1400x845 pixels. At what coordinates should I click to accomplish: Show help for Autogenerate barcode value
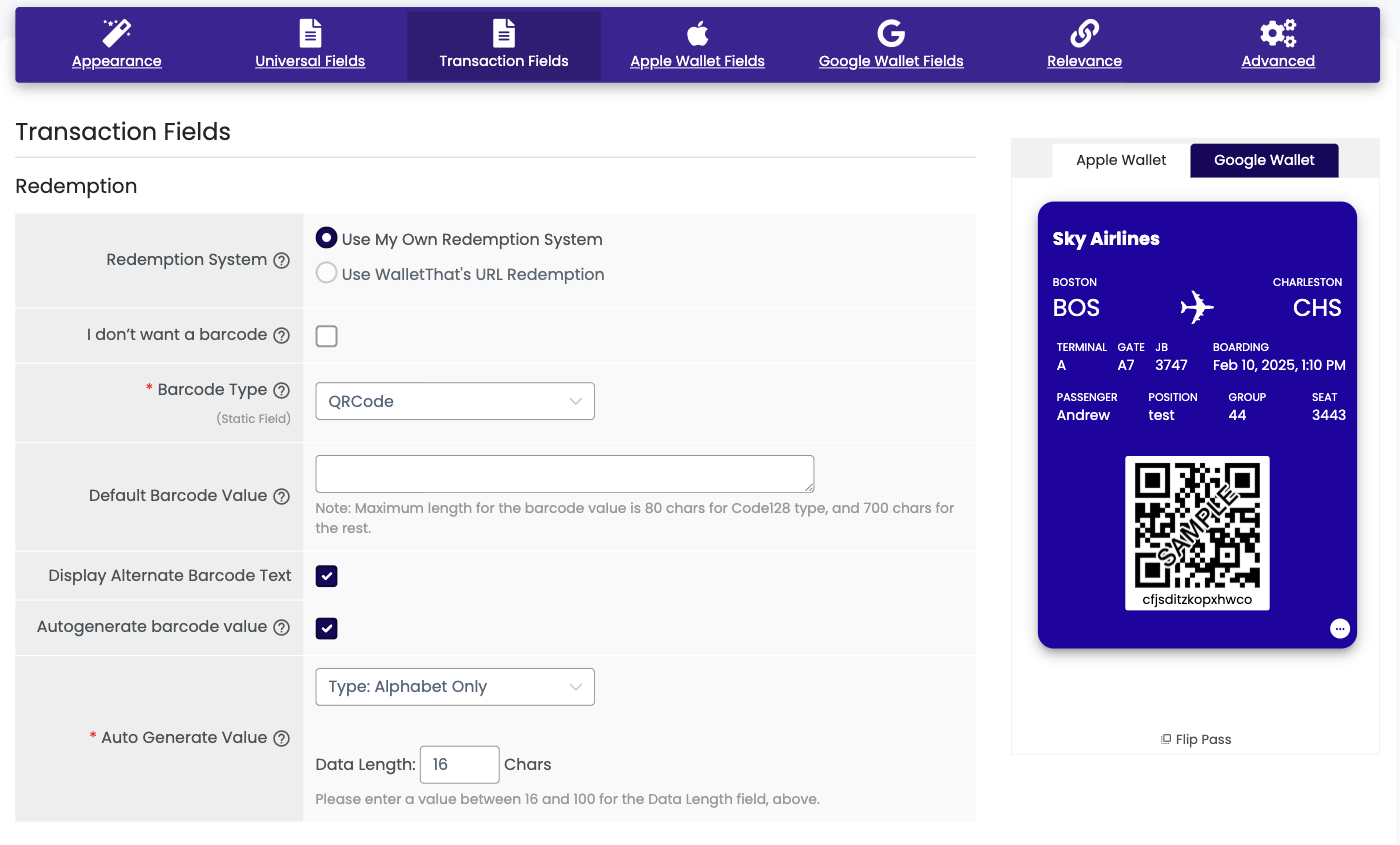coord(282,627)
